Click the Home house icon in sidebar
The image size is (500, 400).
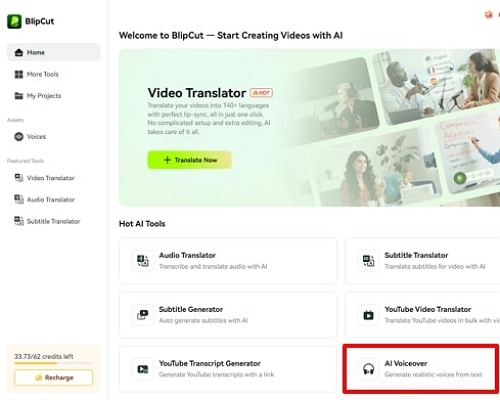(x=19, y=52)
